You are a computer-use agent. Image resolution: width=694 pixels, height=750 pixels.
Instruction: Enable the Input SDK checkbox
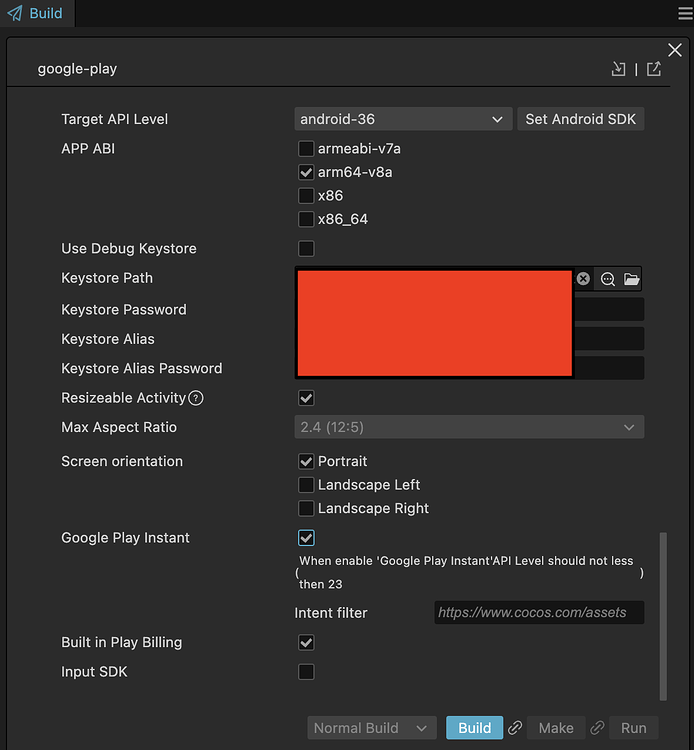(306, 672)
